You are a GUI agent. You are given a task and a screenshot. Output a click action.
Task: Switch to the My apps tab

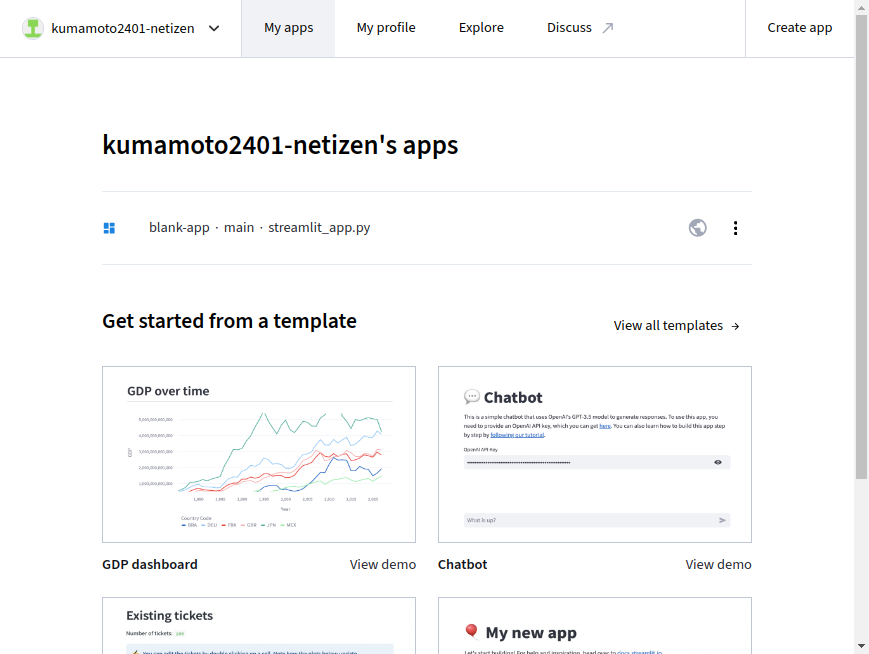pyautogui.click(x=288, y=28)
